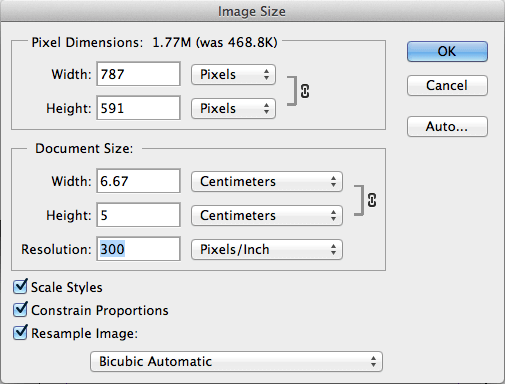Click the document Height field showing 5
This screenshot has height=384, width=505.
point(138,215)
